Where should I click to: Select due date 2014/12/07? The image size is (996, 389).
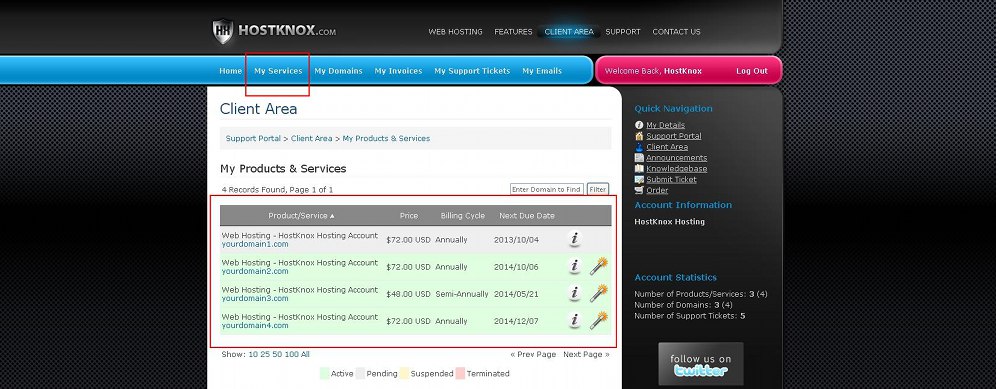coord(516,322)
